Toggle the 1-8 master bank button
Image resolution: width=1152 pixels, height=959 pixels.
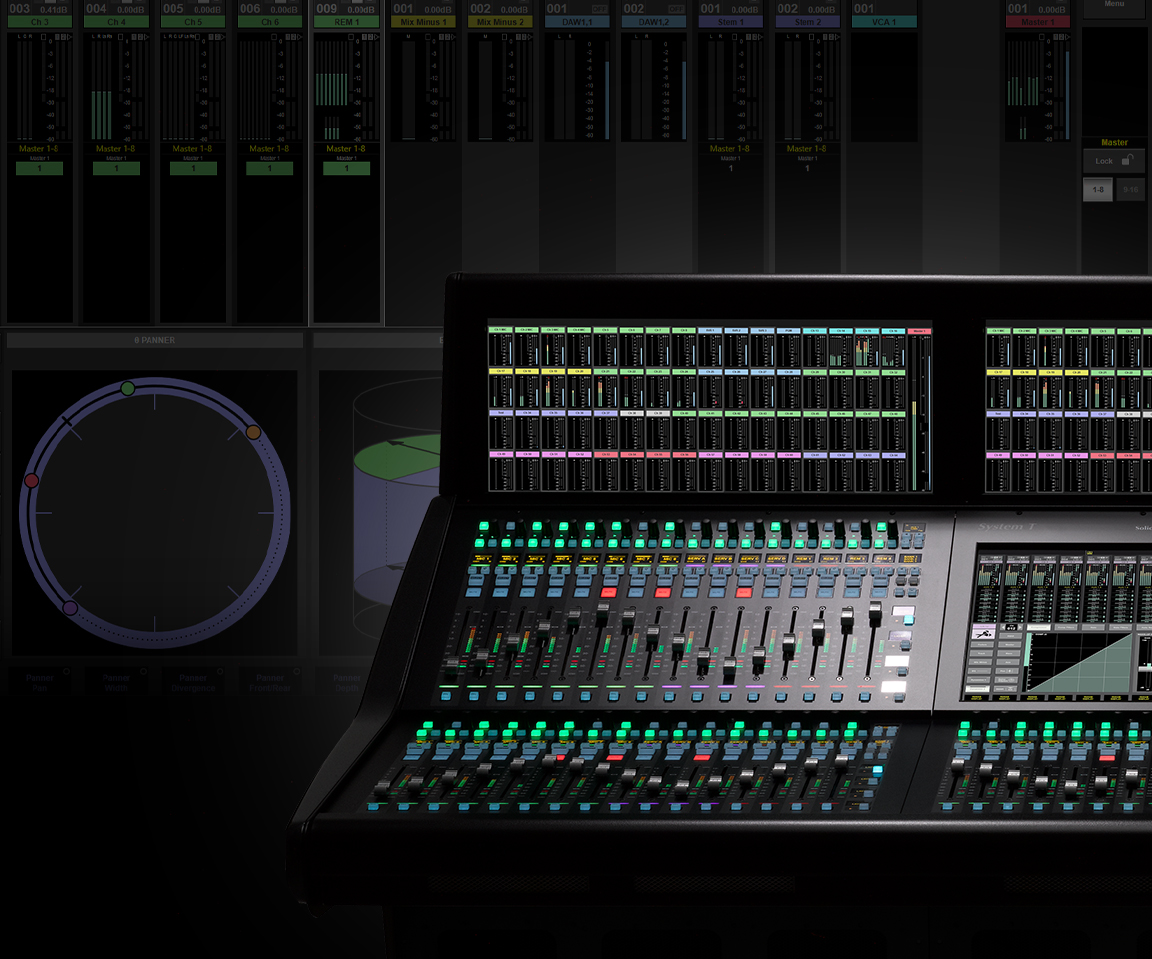(1098, 189)
